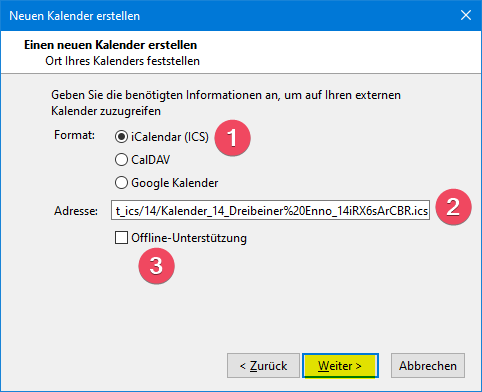This screenshot has height=392, width=482.
Task: Choose the CalDAV format radio button
Action: [121, 160]
